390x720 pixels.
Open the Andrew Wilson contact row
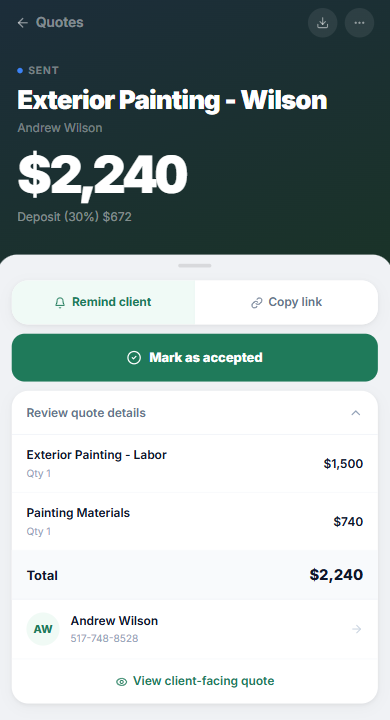pyautogui.click(x=195, y=629)
